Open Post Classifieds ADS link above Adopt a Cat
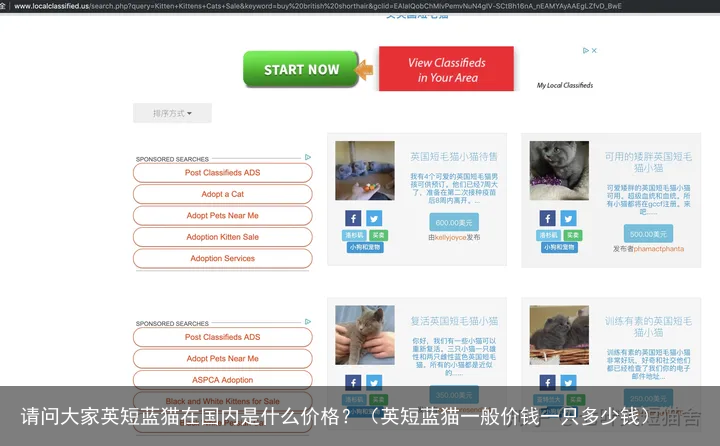This screenshot has width=720, height=446. tap(223, 173)
